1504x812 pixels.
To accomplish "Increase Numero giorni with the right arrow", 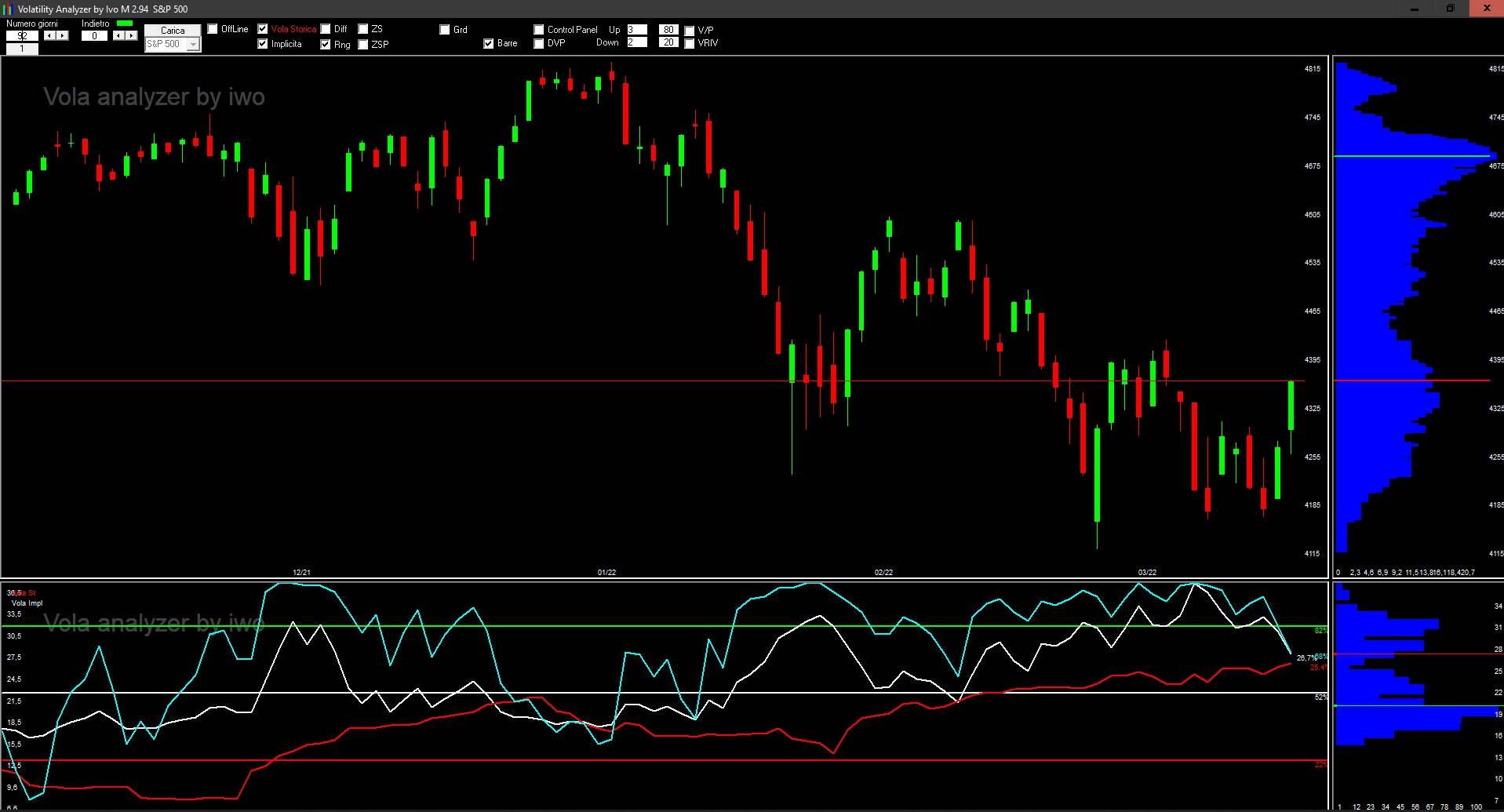I will [x=63, y=36].
